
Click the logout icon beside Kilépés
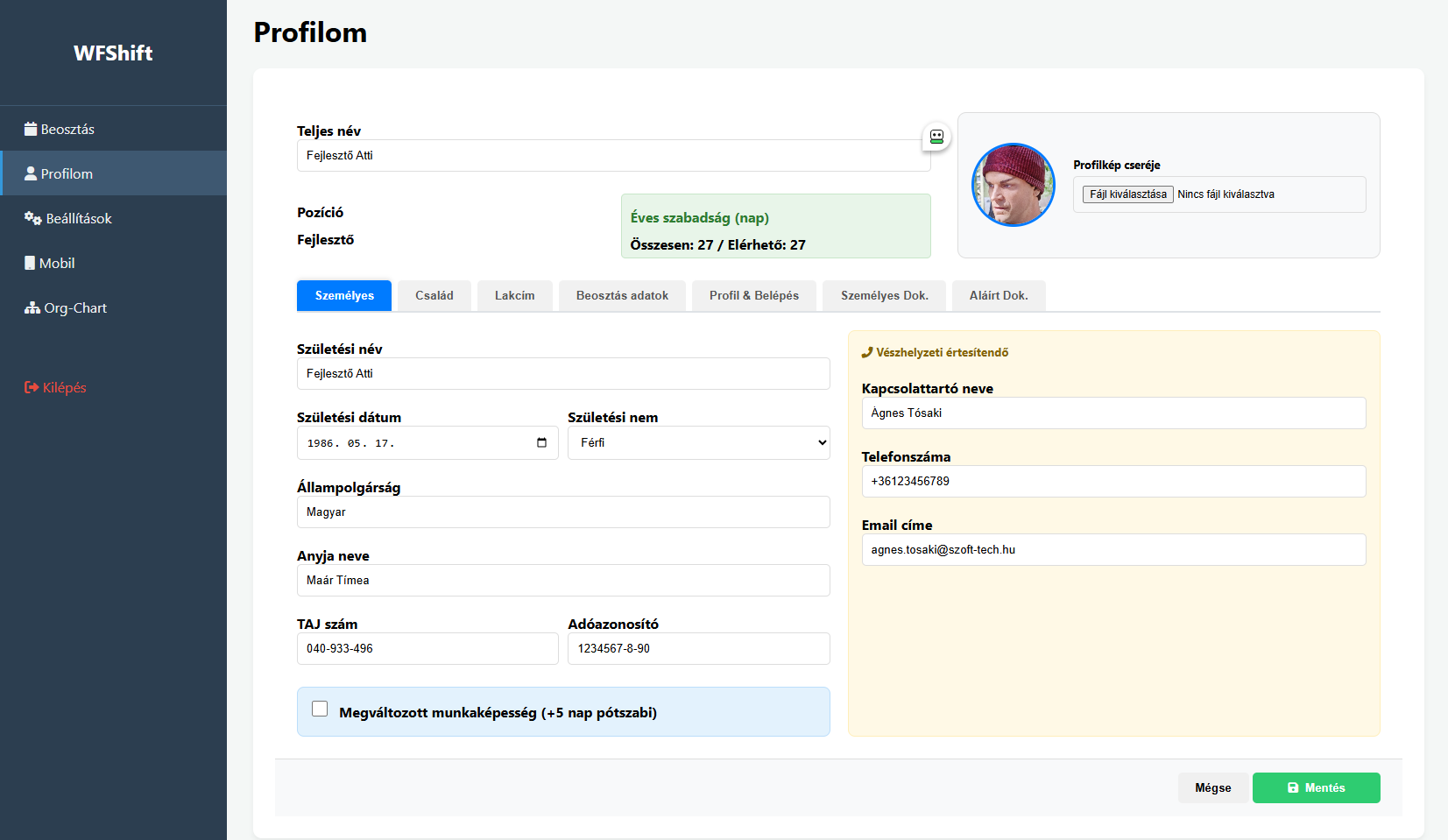click(32, 387)
